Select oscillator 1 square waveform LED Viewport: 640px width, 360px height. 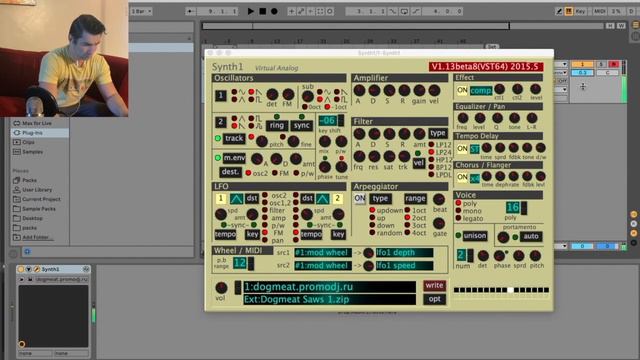pos(251,99)
